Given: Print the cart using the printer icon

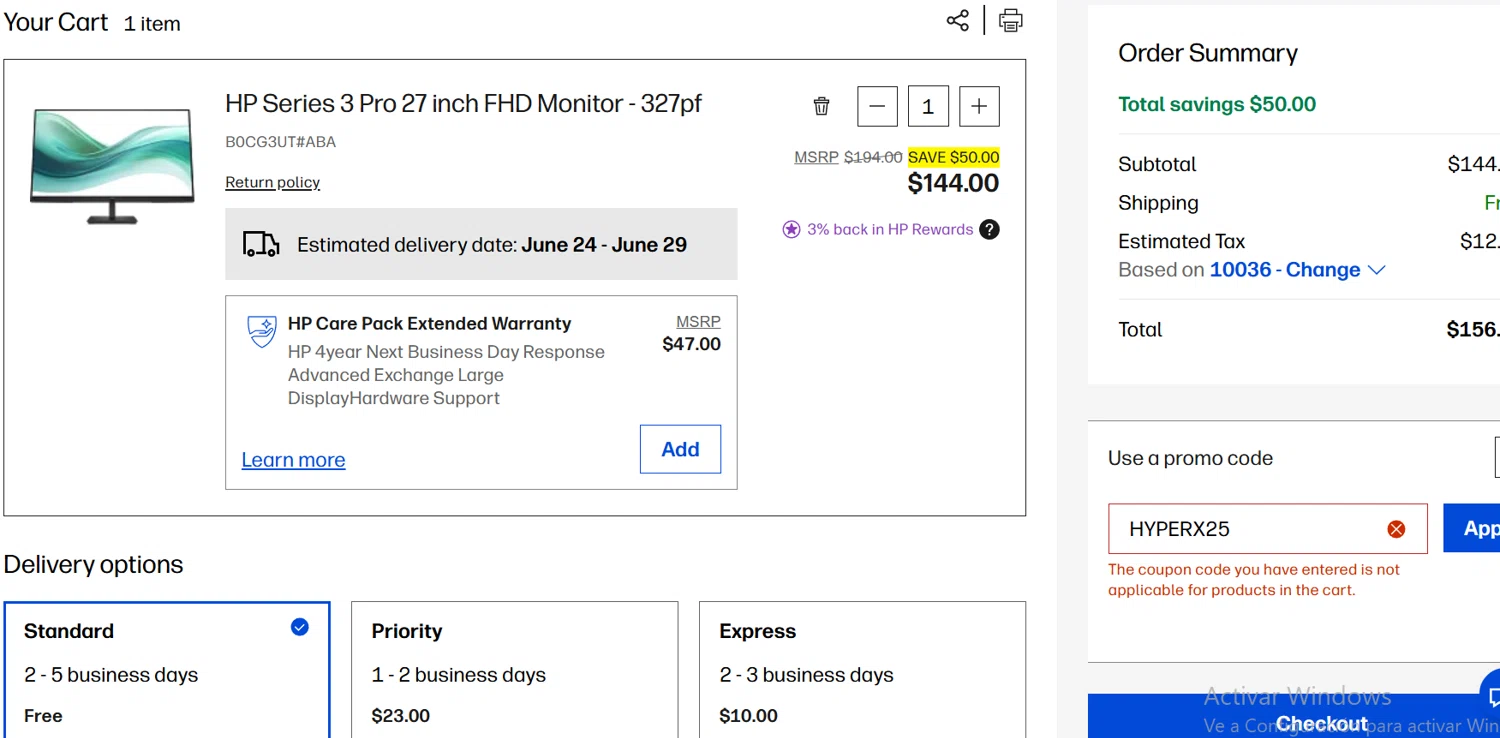Looking at the screenshot, I should (1011, 20).
